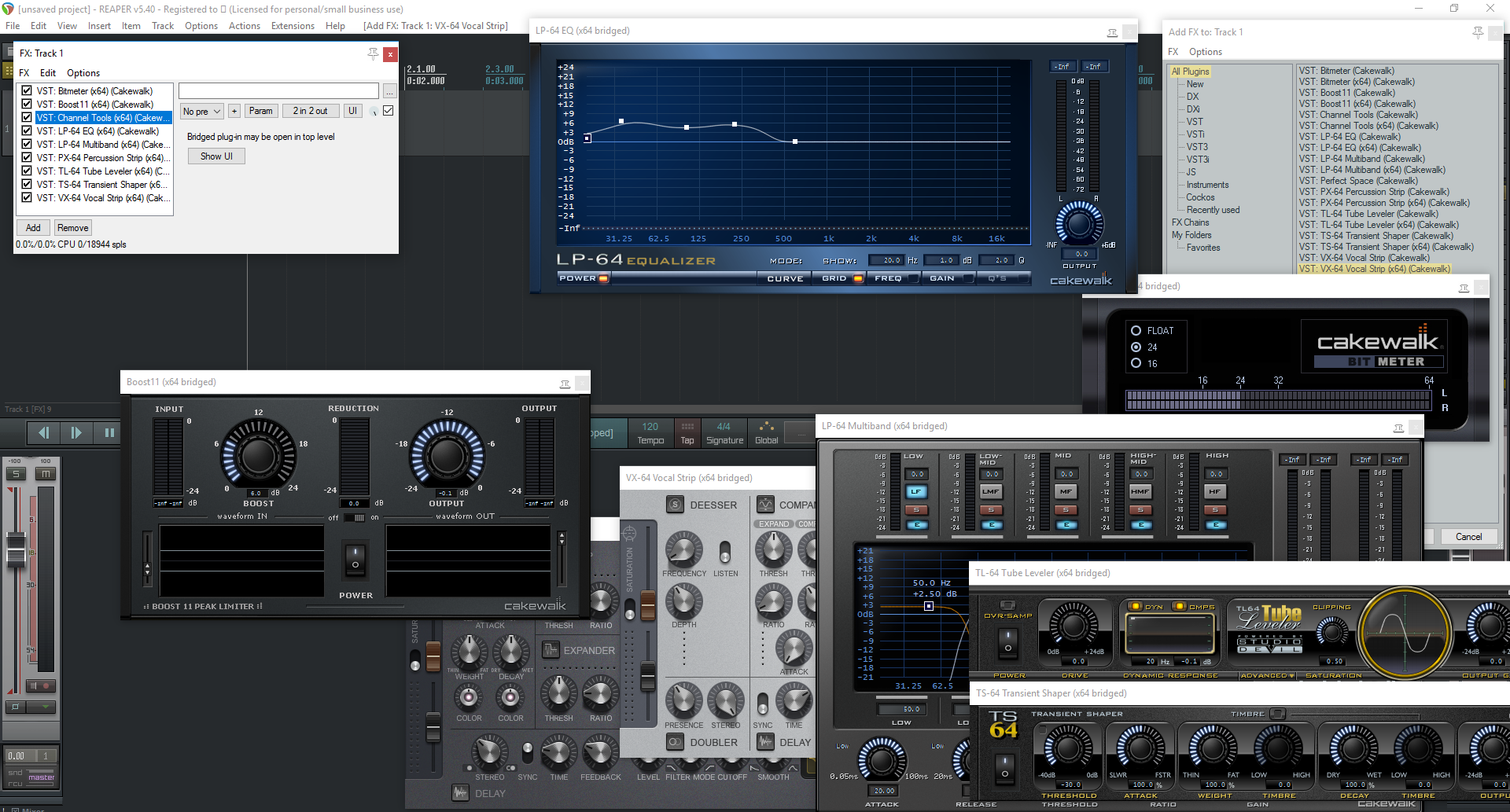Open the 'No pre' preset dropdown
The width and height of the screenshot is (1510, 812).
coord(202,112)
